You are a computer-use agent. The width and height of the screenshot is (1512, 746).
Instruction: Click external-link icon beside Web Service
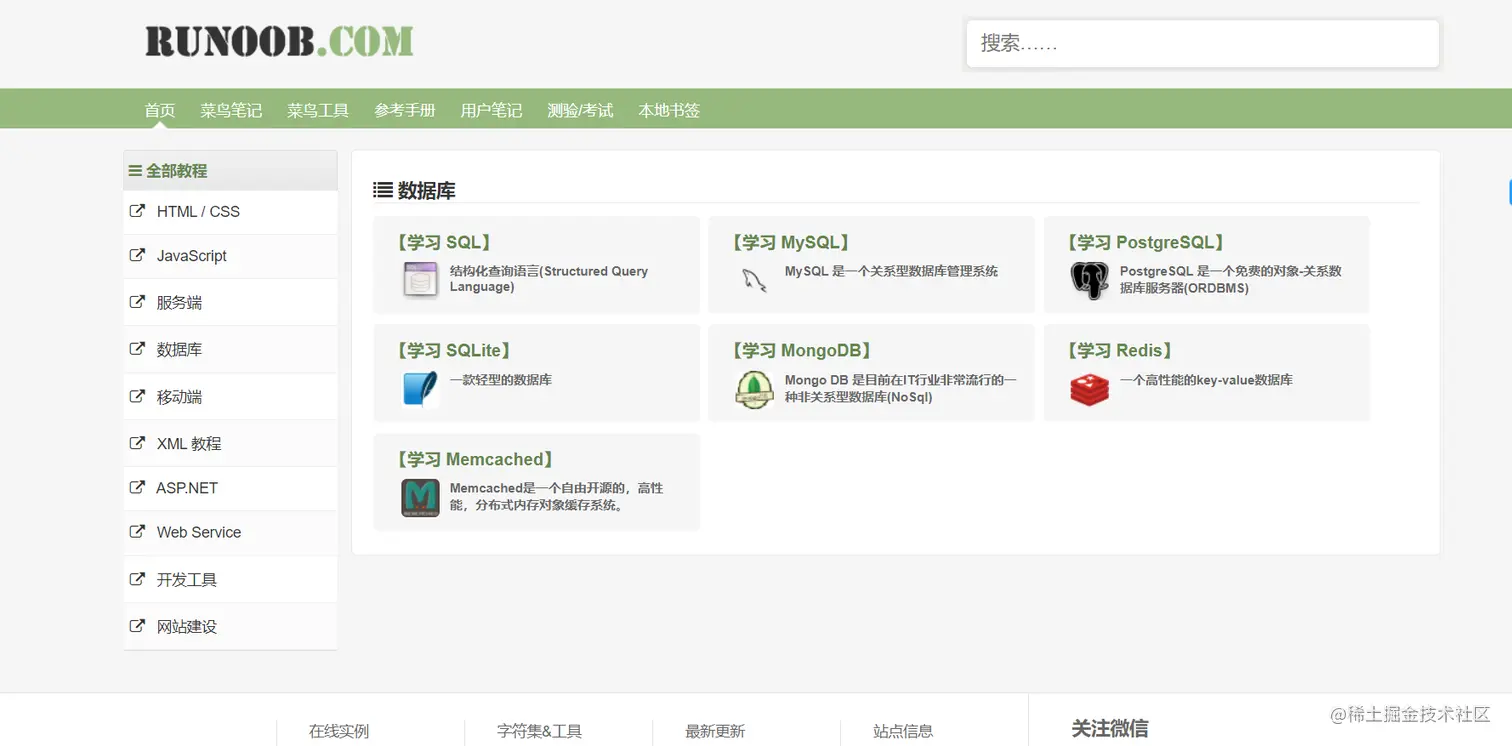coord(137,532)
